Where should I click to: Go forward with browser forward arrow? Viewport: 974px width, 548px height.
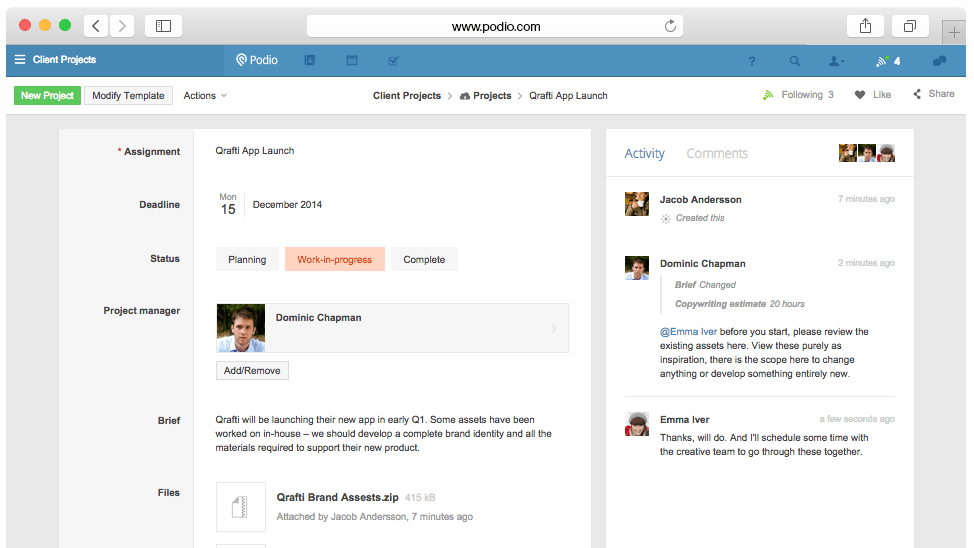[122, 26]
